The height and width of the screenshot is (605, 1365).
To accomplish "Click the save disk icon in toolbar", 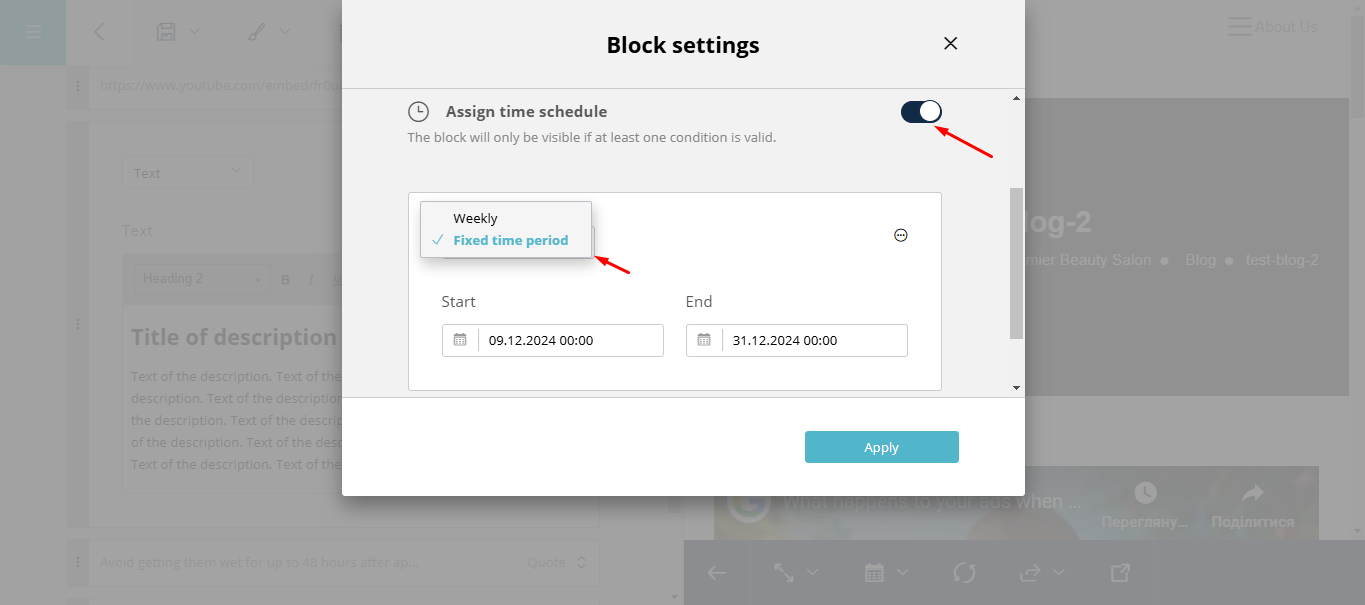I will point(166,32).
